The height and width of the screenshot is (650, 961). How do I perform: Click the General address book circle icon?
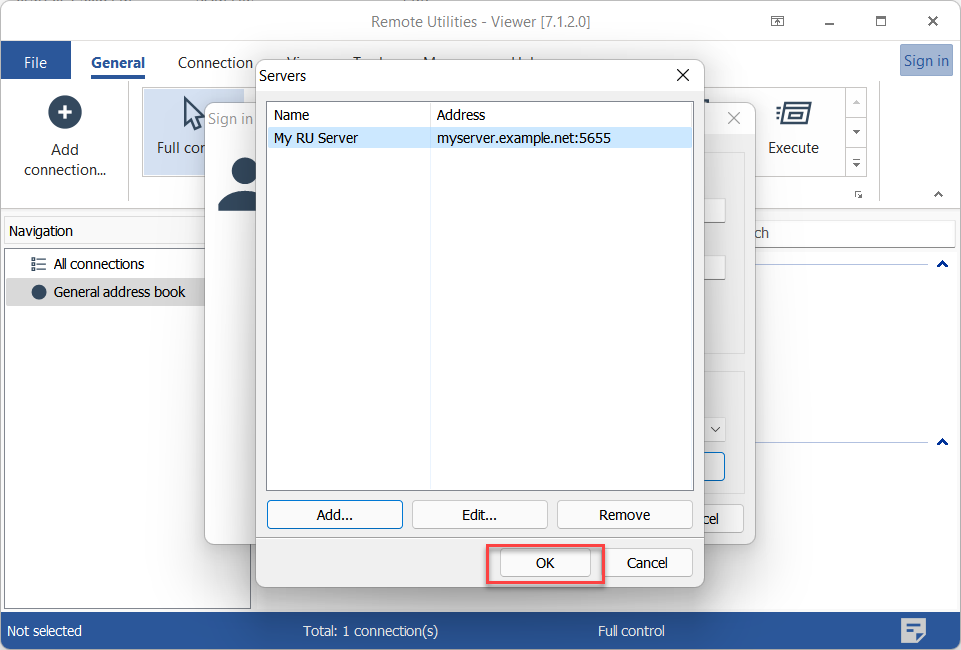pos(39,292)
